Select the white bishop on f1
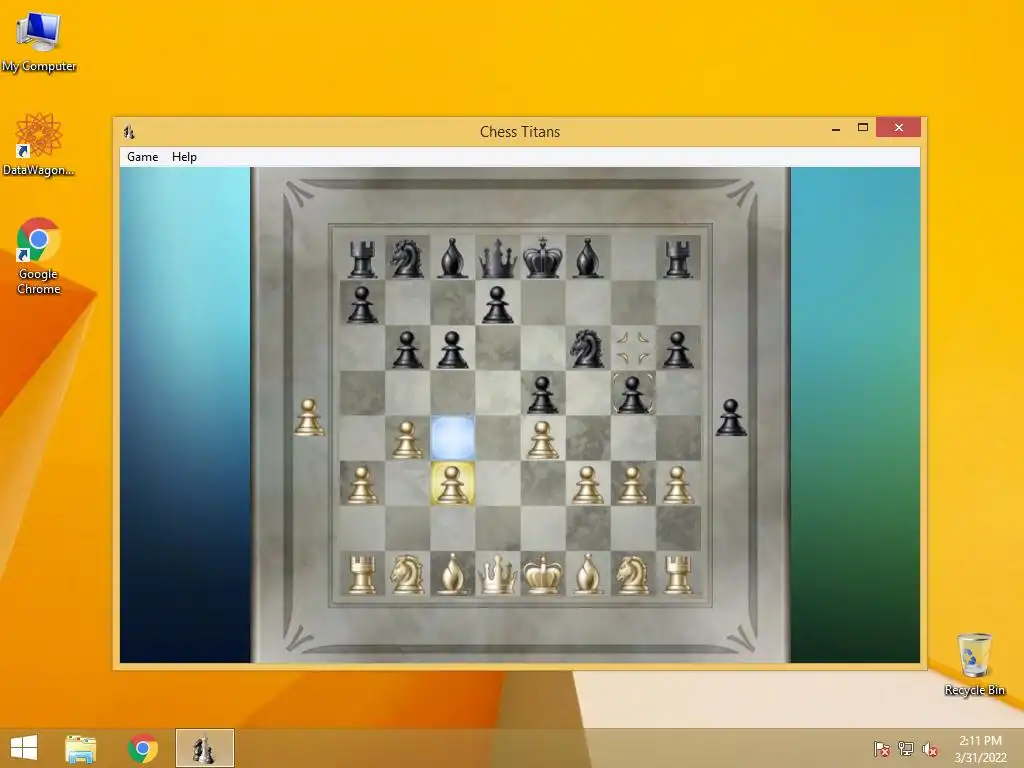The width and height of the screenshot is (1024, 768). (587, 575)
